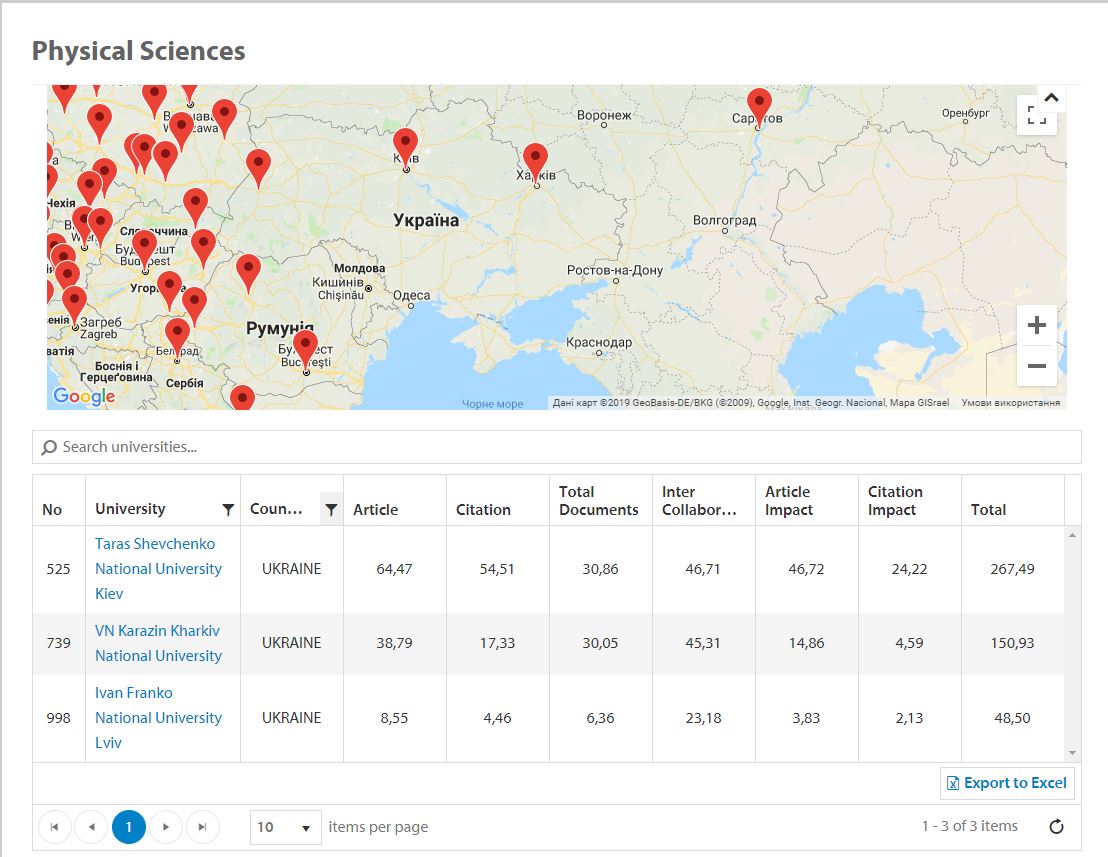Image resolution: width=1108 pixels, height=857 pixels.
Task: Open the Bucharest map marker
Action: [x=305, y=349]
